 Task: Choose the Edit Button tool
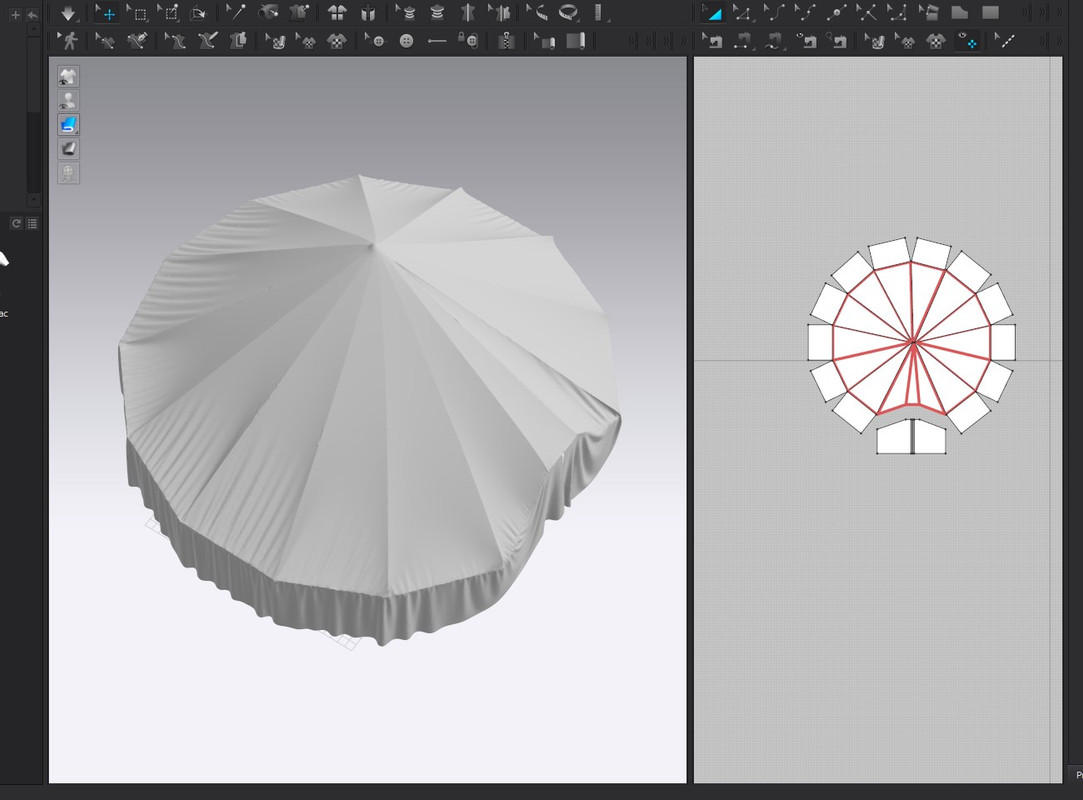click(x=375, y=41)
